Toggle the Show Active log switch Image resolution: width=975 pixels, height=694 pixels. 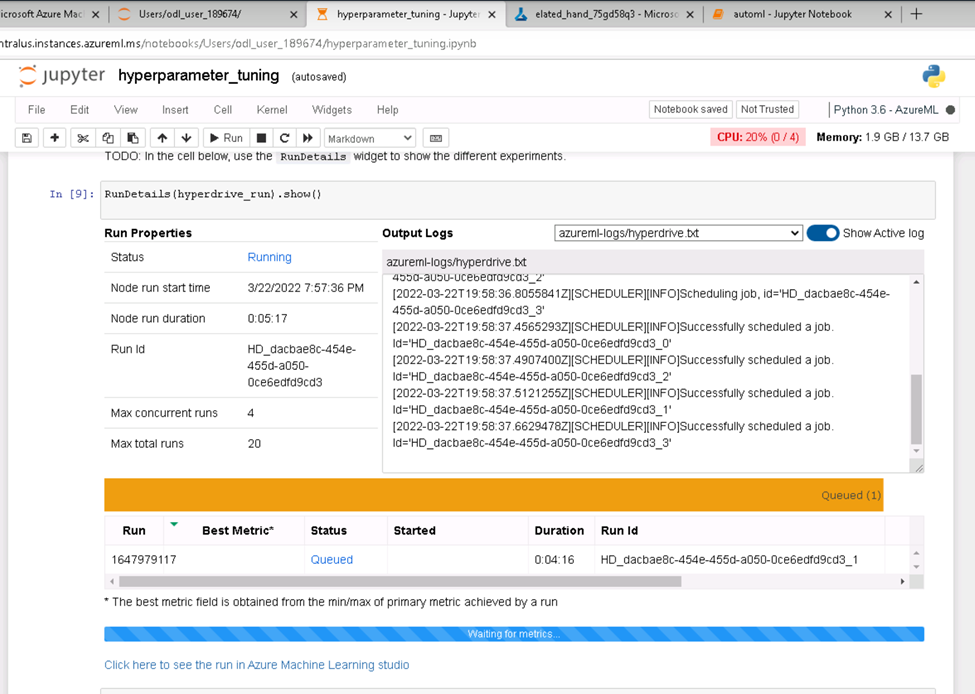tap(823, 233)
